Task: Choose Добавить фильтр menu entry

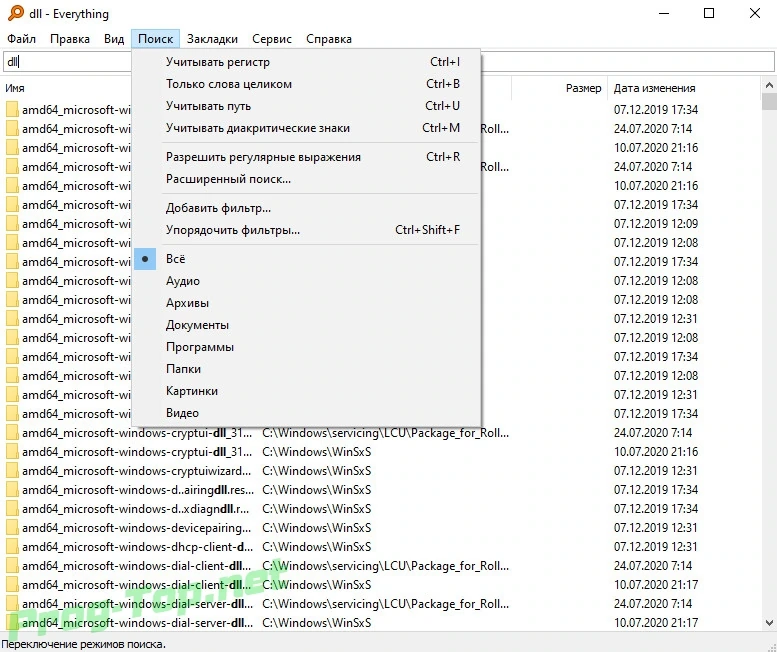Action: coord(306,208)
